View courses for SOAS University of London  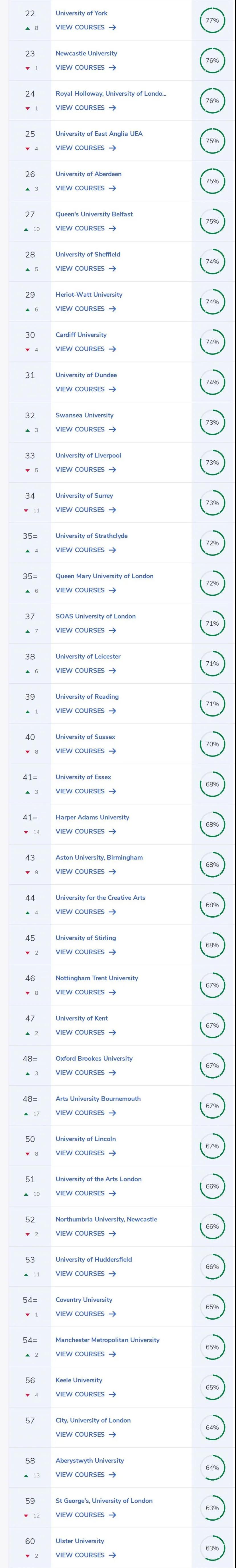(x=80, y=631)
